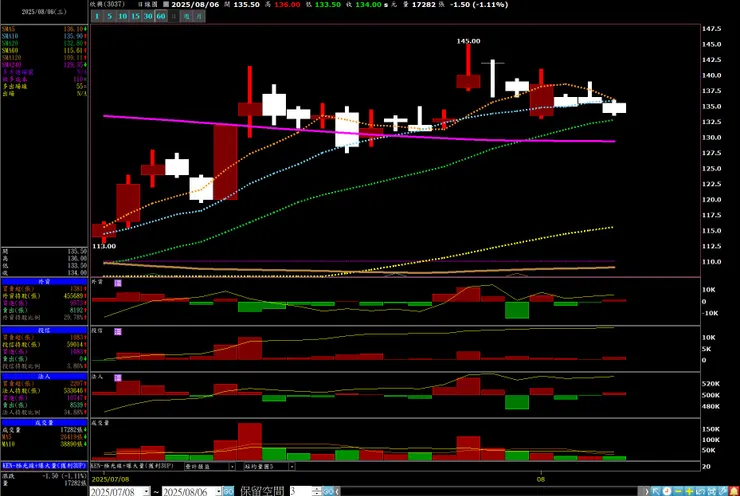Screen dimensions: 740x496
Task: Open the end date 2025/08/06 dropdown
Action: tap(219, 491)
